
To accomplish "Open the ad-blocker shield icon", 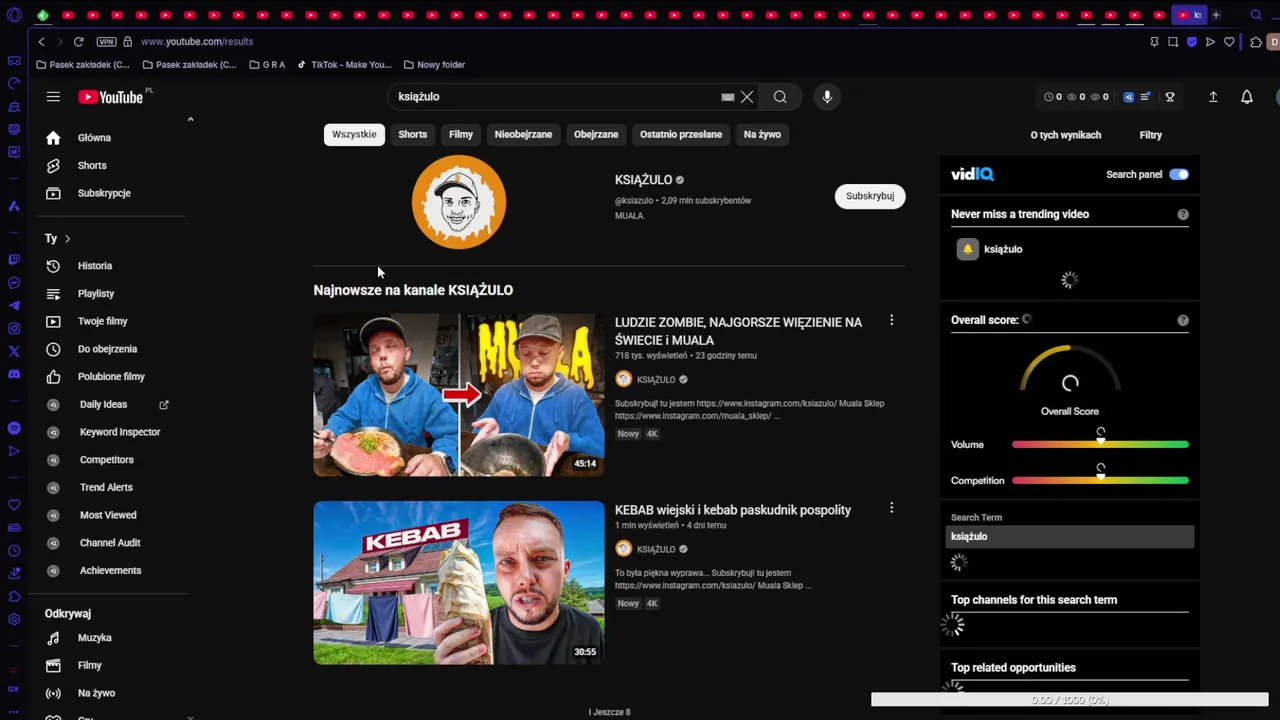I will pos(1192,42).
